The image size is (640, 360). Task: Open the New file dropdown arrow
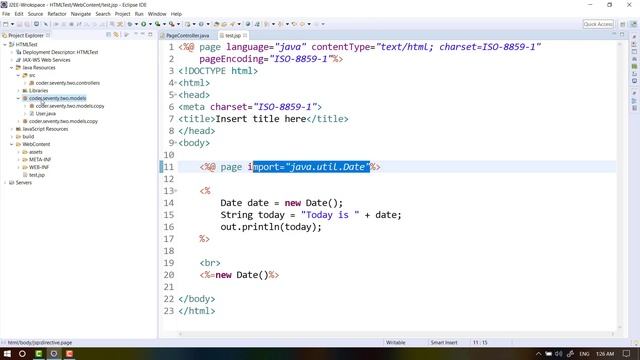coord(12,24)
